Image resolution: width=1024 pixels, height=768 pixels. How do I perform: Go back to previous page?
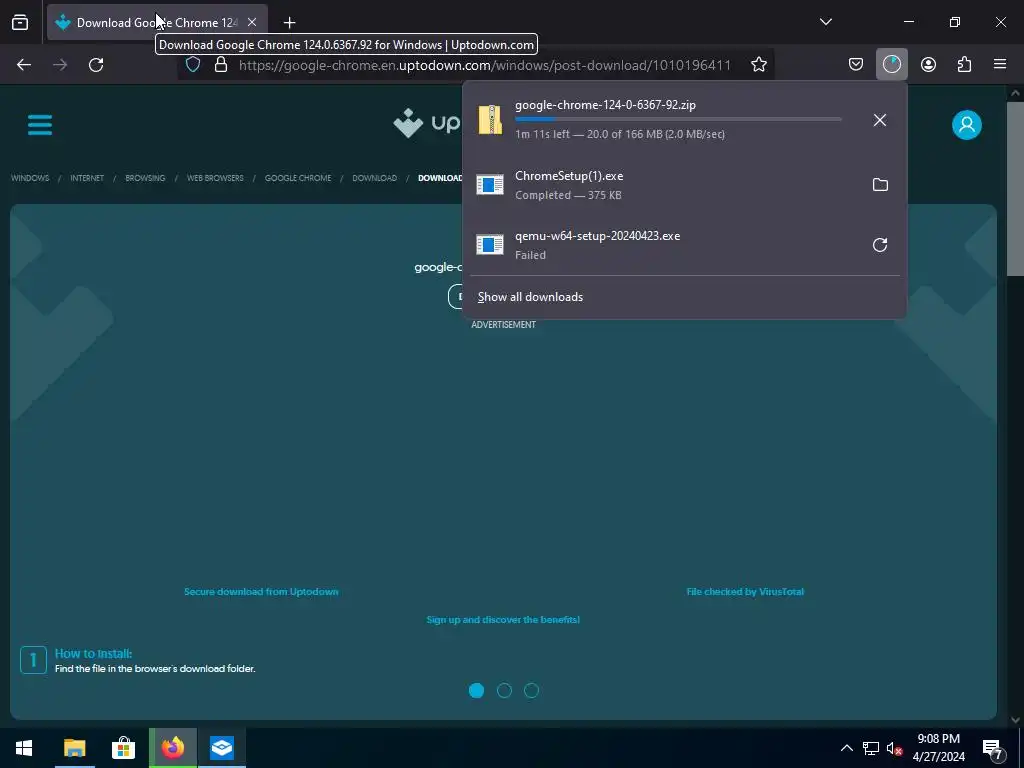[x=24, y=65]
